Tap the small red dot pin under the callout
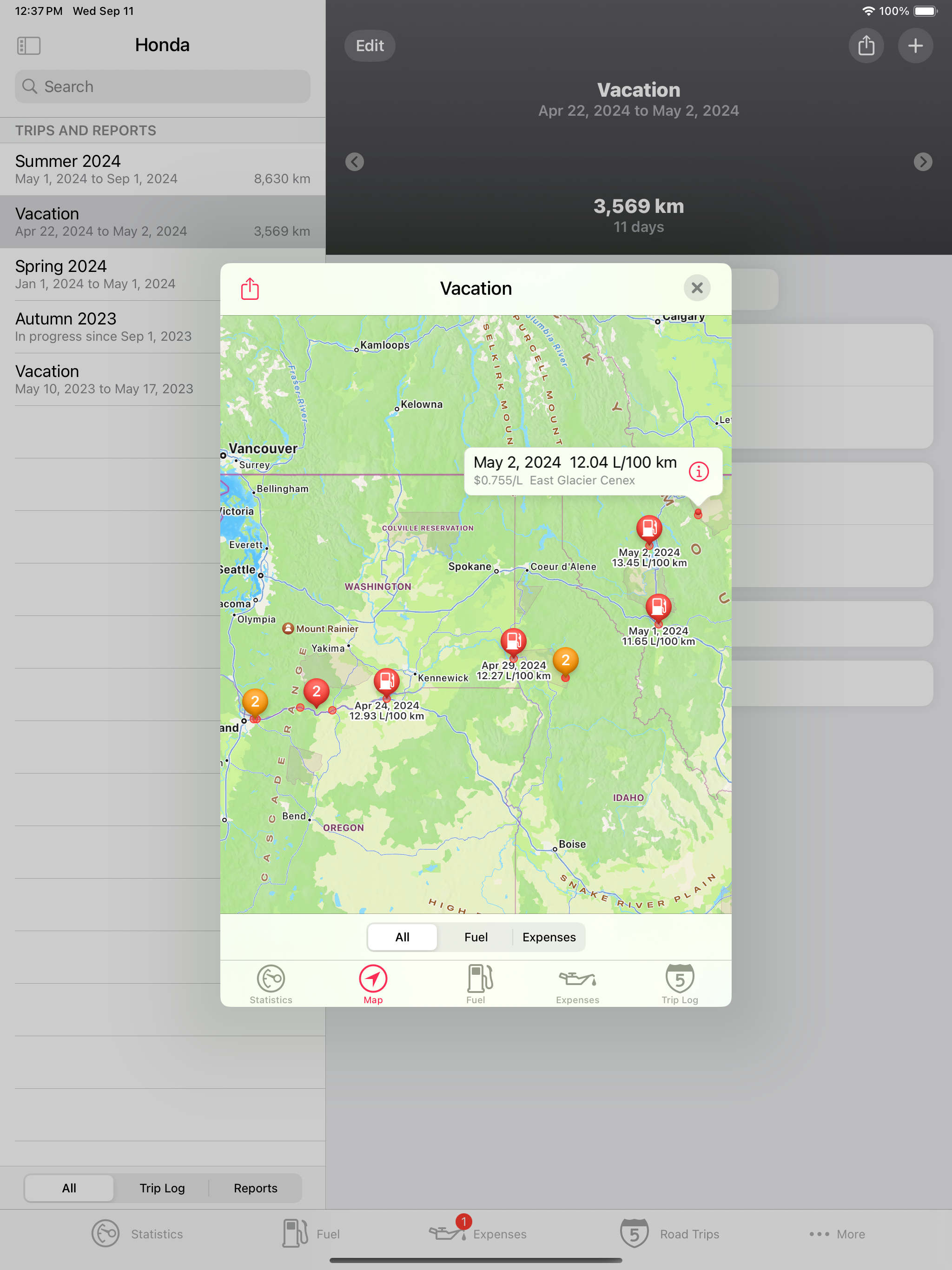Screen dimensions: 952x1270 (698, 513)
